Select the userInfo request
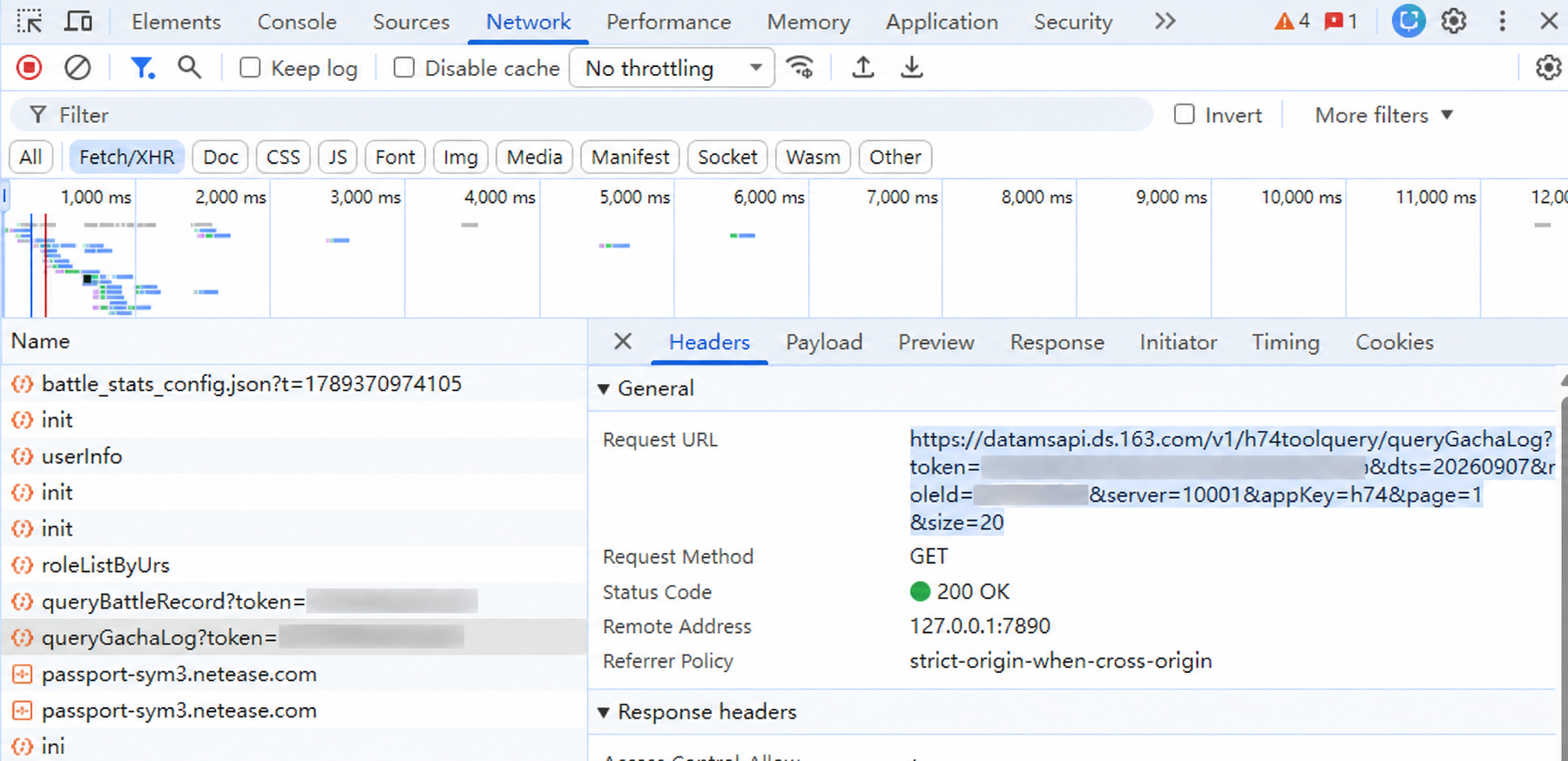The image size is (1568, 761). point(294,456)
